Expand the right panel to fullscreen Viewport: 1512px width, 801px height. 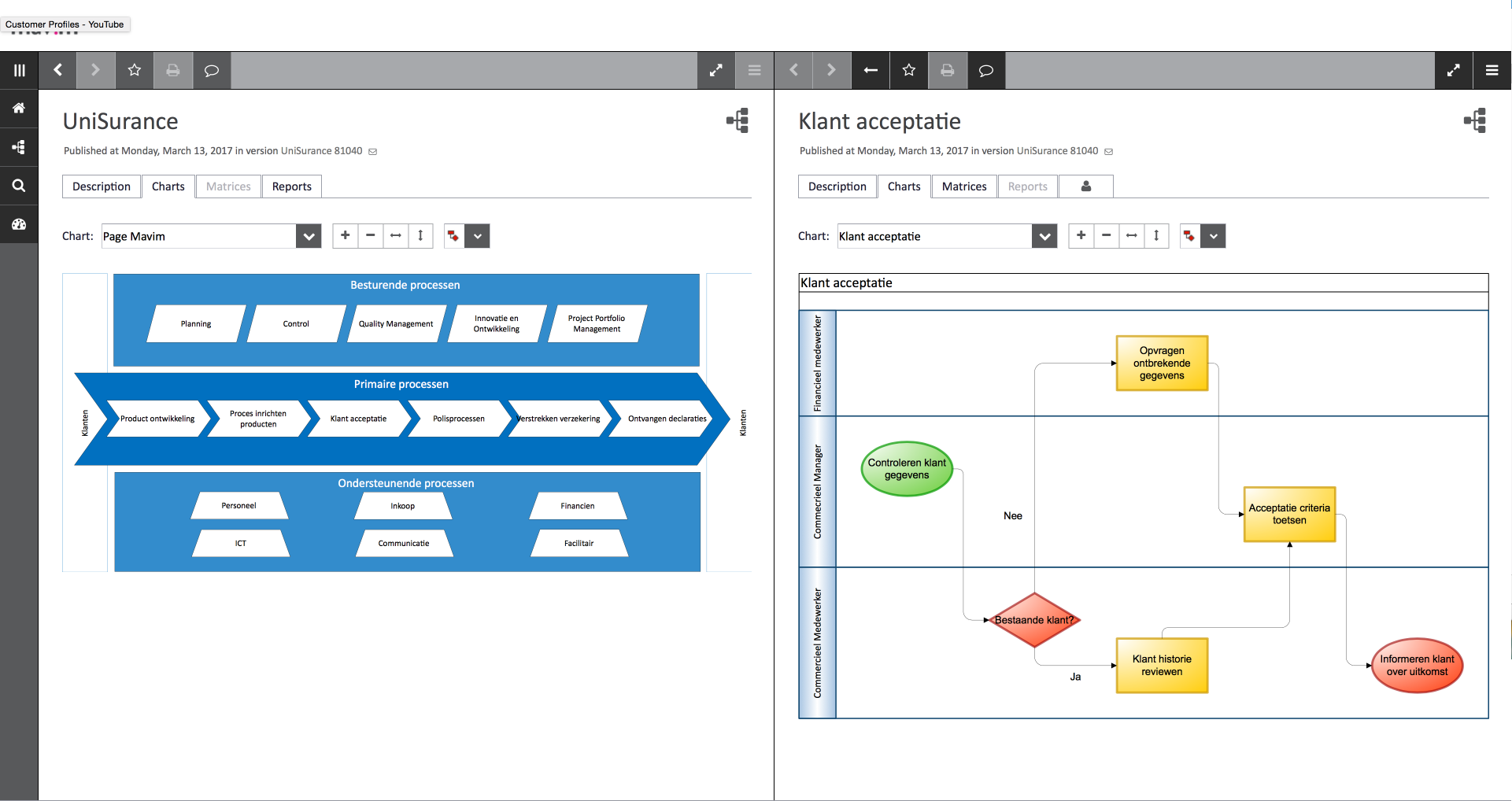tap(1454, 71)
